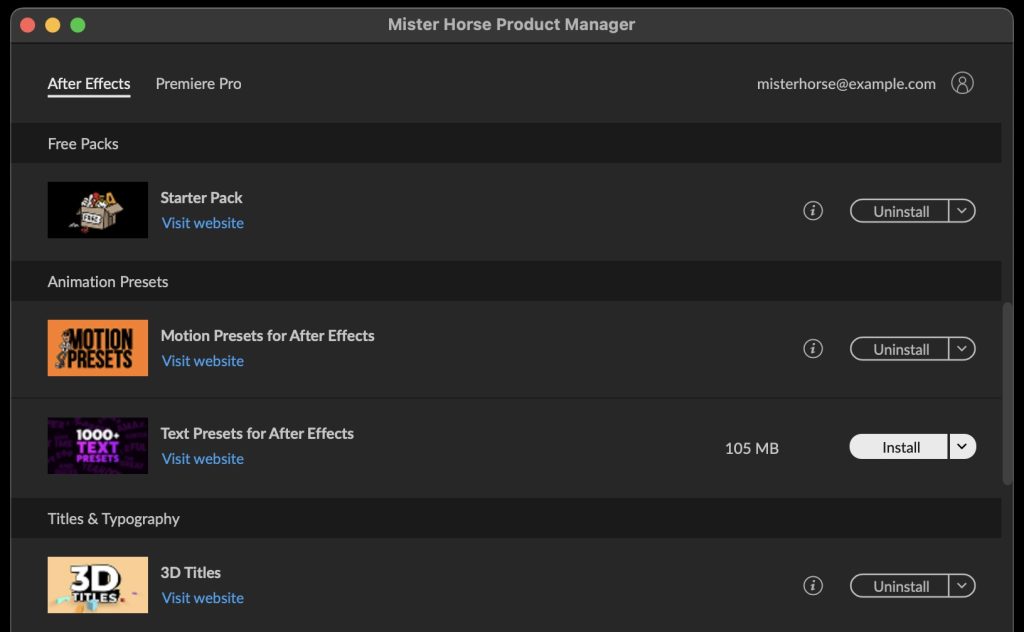This screenshot has height=632, width=1024.
Task: Select the After Effects tab
Action: [x=89, y=84]
